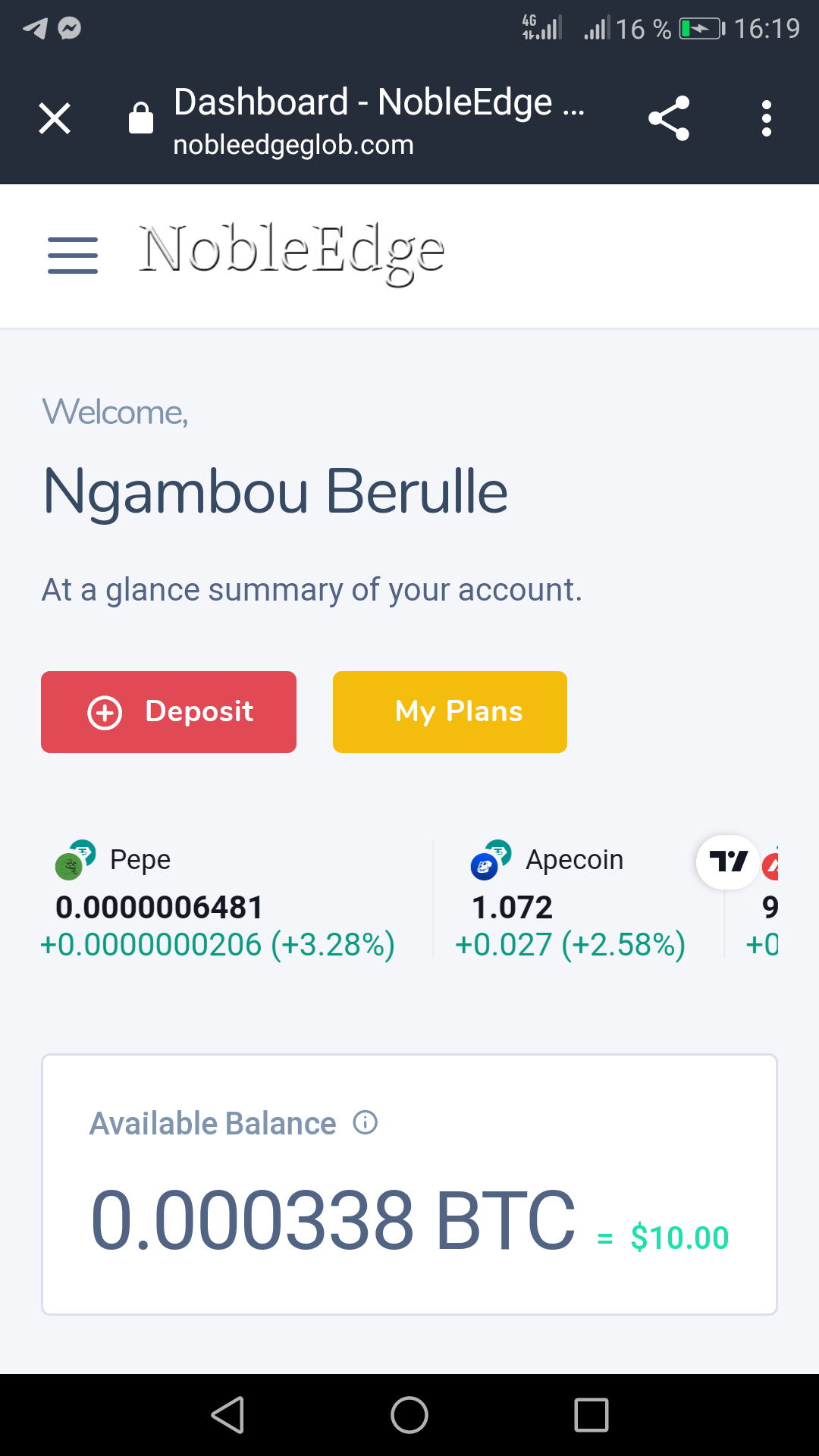Select the Pepe coin icon
Screen dimensions: 819x1456
click(x=75, y=860)
